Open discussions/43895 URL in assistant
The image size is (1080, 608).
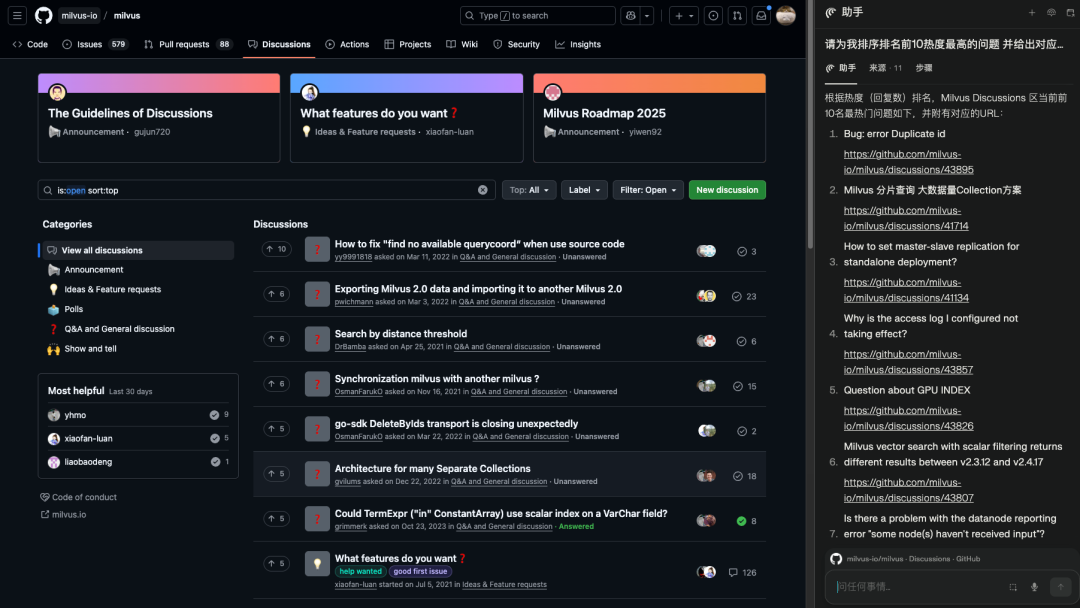click(908, 162)
